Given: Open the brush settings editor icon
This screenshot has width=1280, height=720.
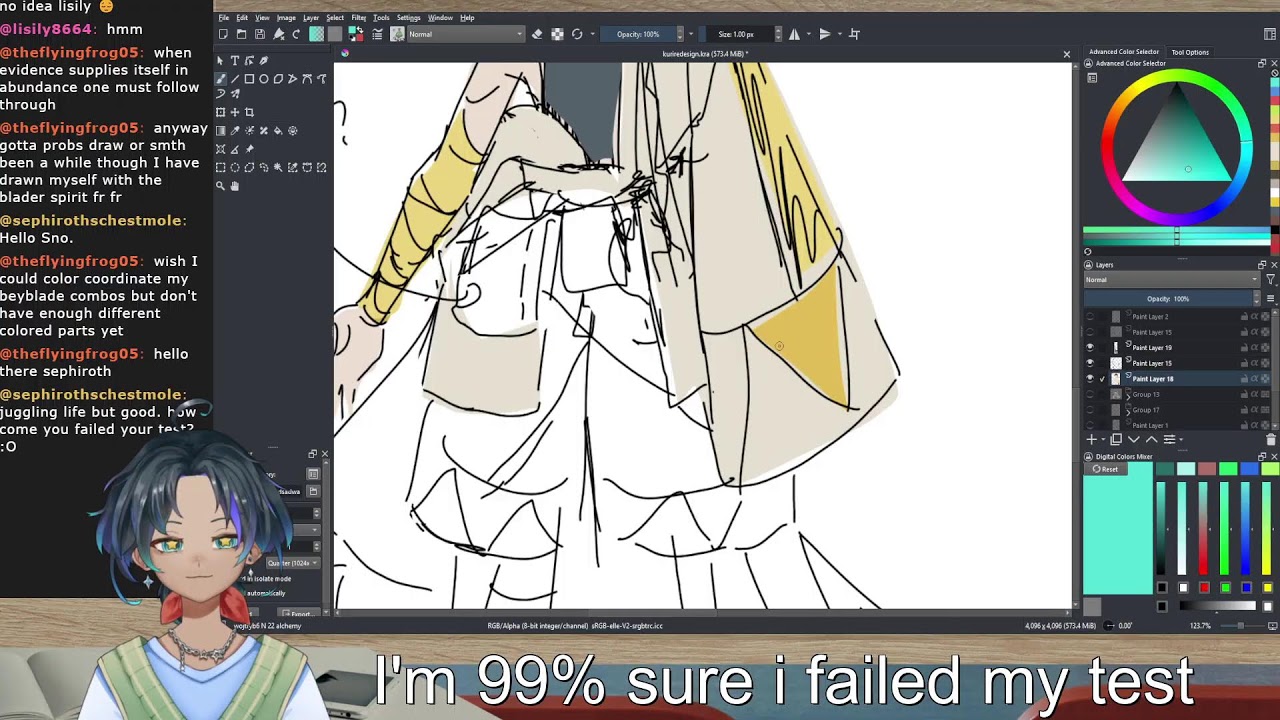Looking at the screenshot, I should (377, 34).
